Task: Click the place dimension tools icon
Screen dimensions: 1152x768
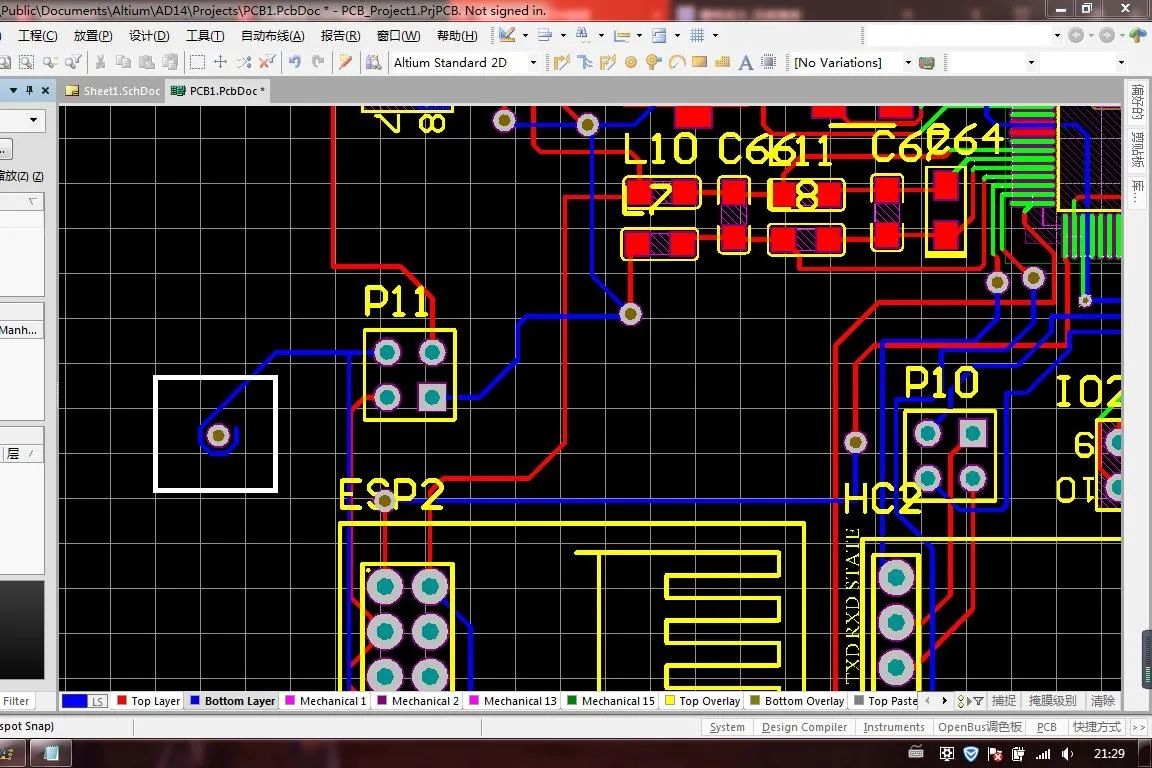Action: click(x=622, y=35)
